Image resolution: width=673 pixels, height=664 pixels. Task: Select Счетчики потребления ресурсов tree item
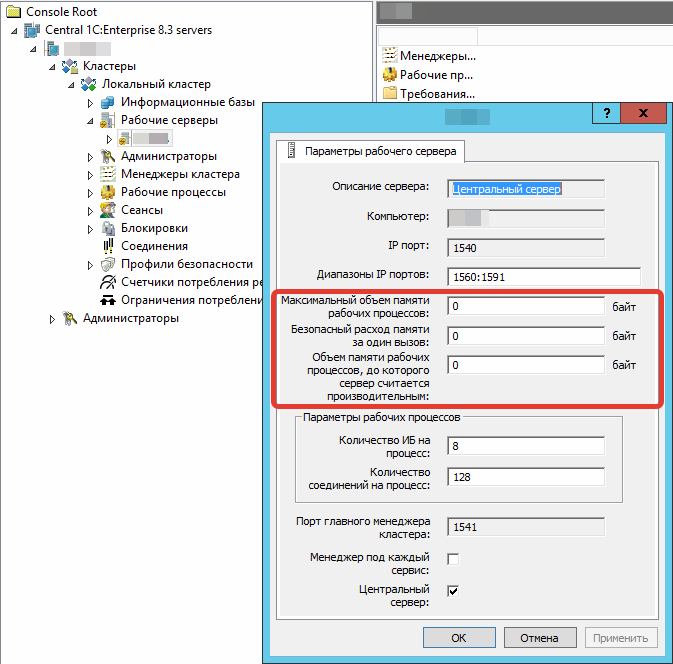[190, 283]
